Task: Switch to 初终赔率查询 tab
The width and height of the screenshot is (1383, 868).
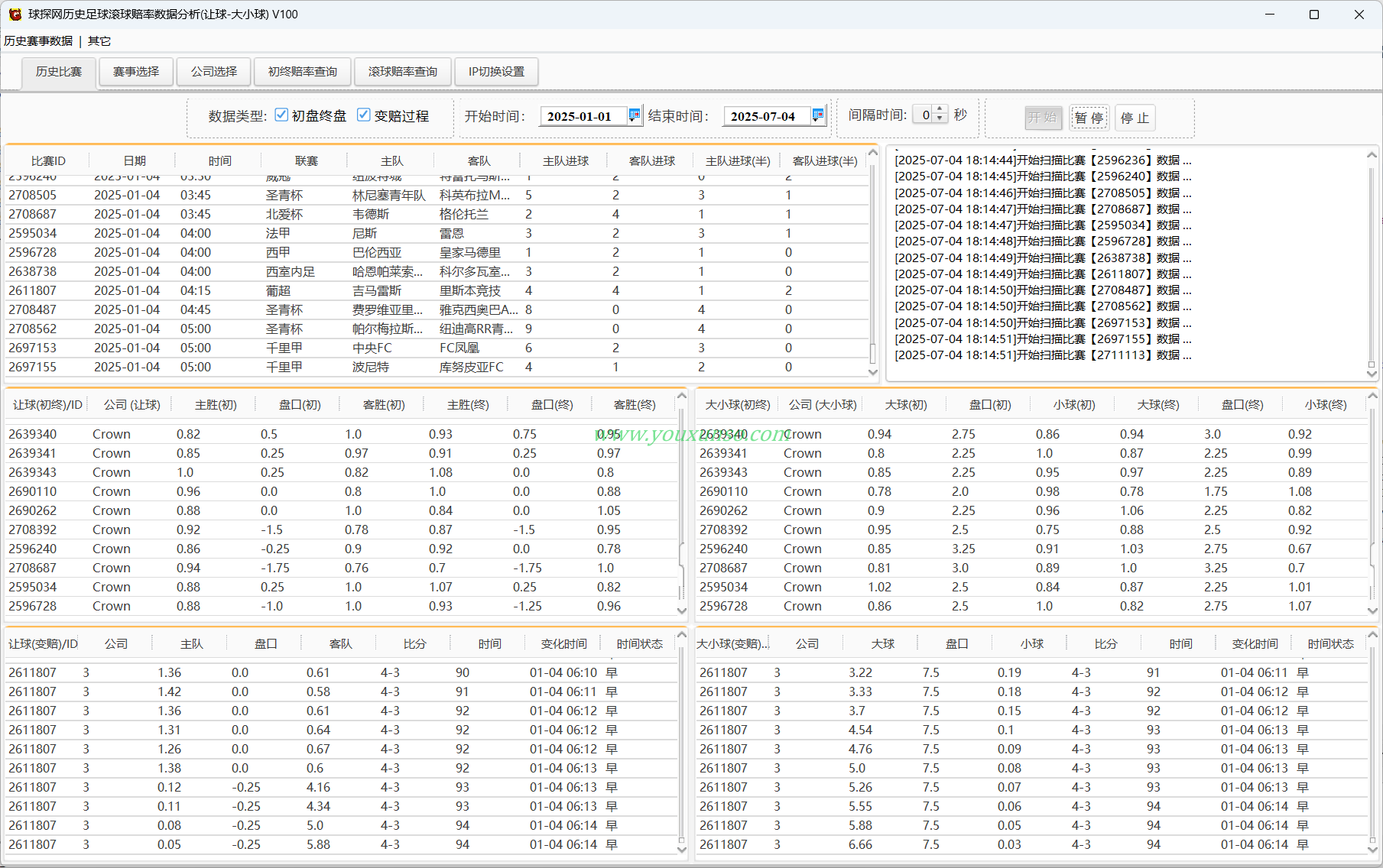Action: [303, 72]
